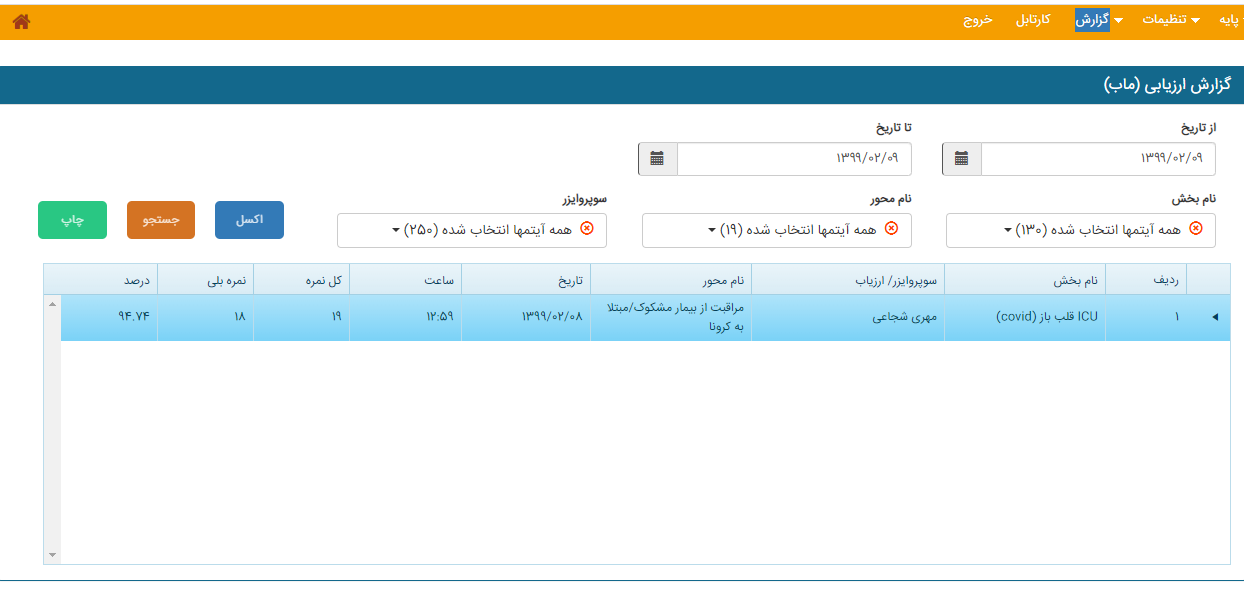The image size is (1244, 606).
Task: Select the مراقبت از بیمار مشکوک cell
Action: [671, 318]
